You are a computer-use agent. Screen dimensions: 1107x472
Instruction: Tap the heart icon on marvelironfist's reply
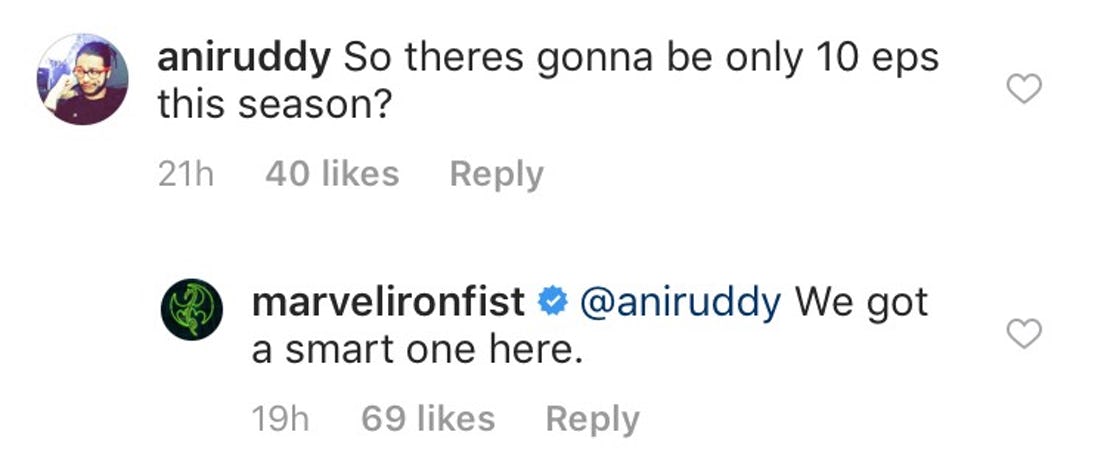[1024, 334]
